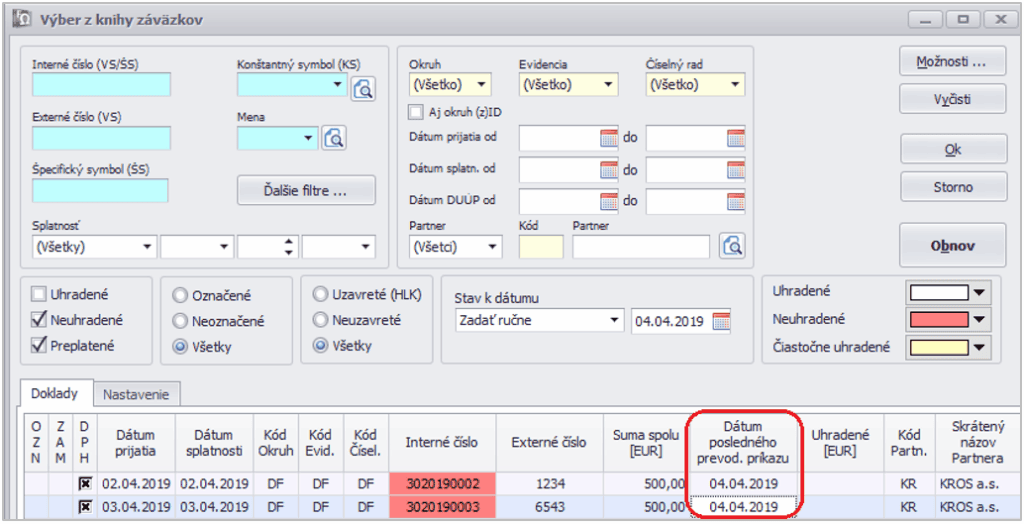Open the Mena currency lookup icon
The height and width of the screenshot is (524, 1024).
coord(333,138)
